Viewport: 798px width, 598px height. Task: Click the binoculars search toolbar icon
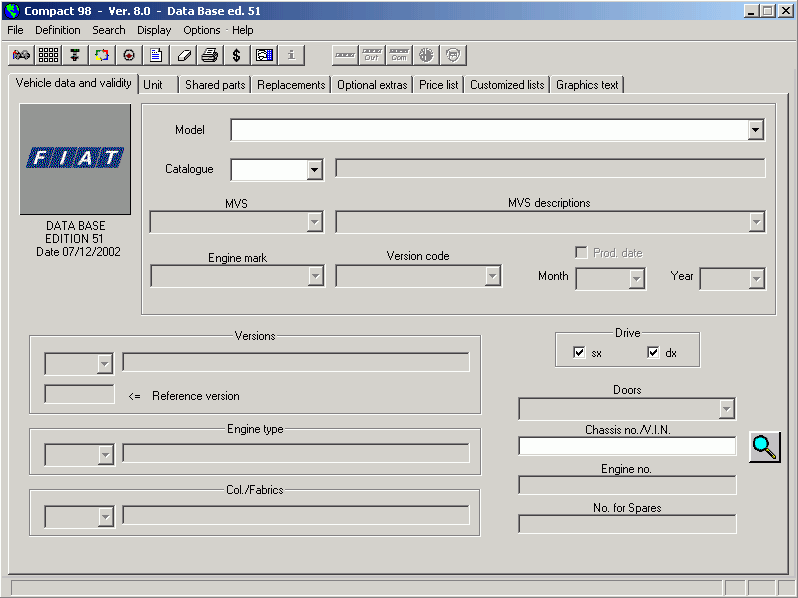pyautogui.click(x=21, y=55)
